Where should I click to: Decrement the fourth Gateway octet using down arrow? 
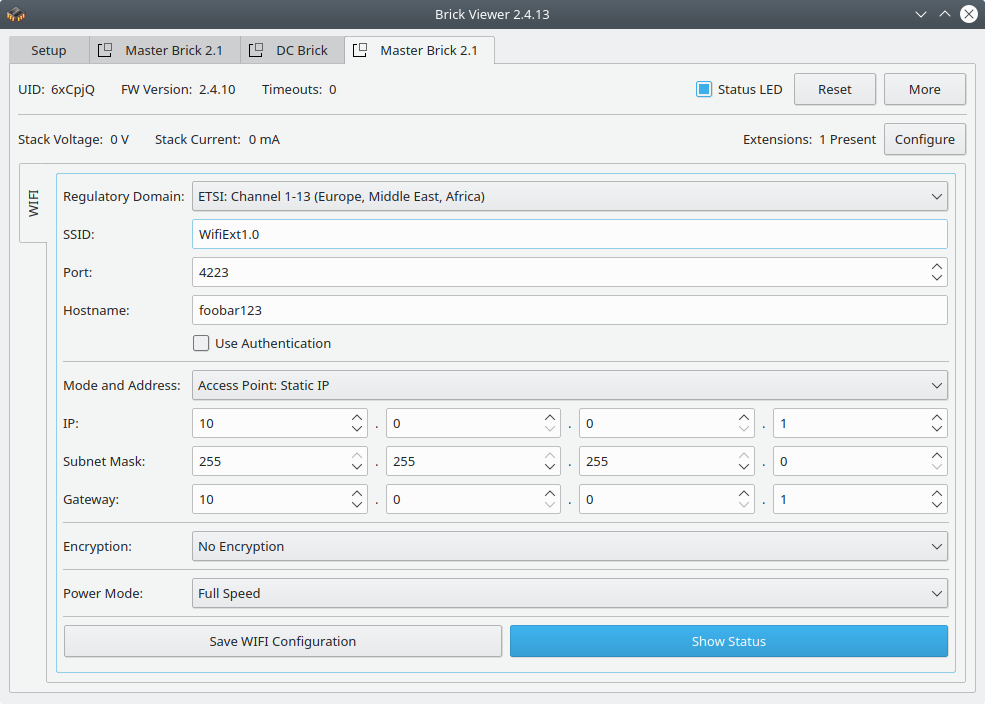[x=937, y=505]
